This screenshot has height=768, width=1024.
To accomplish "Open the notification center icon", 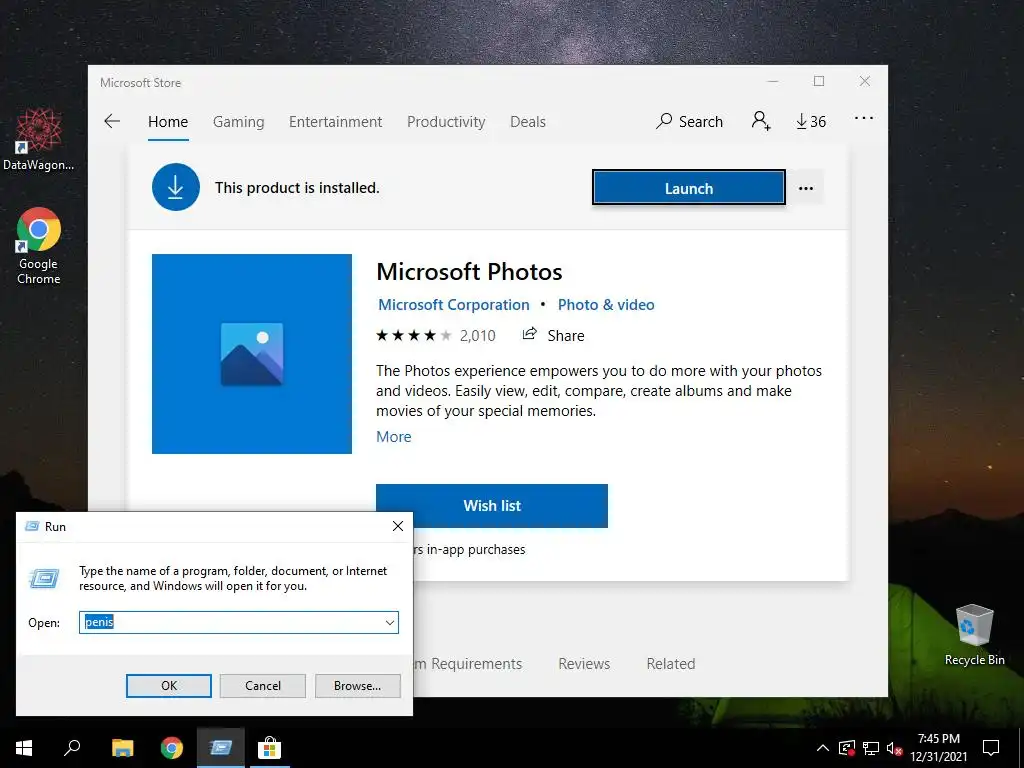I will click(991, 748).
